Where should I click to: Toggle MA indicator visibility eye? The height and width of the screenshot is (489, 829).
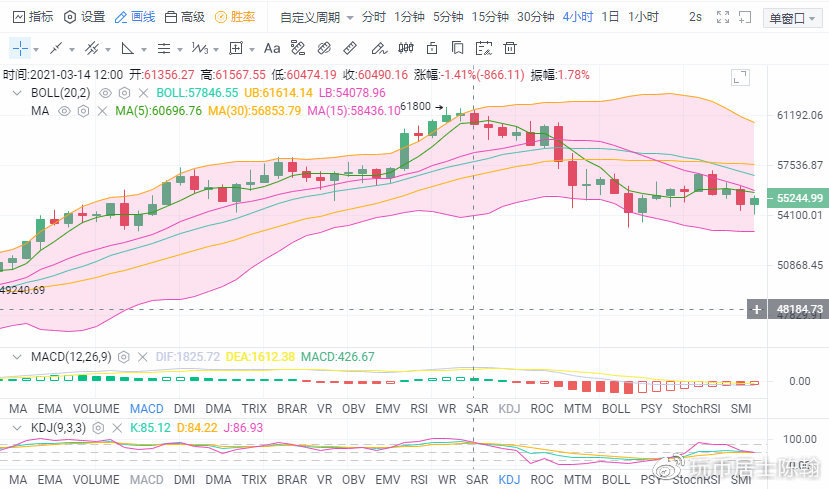click(64, 111)
